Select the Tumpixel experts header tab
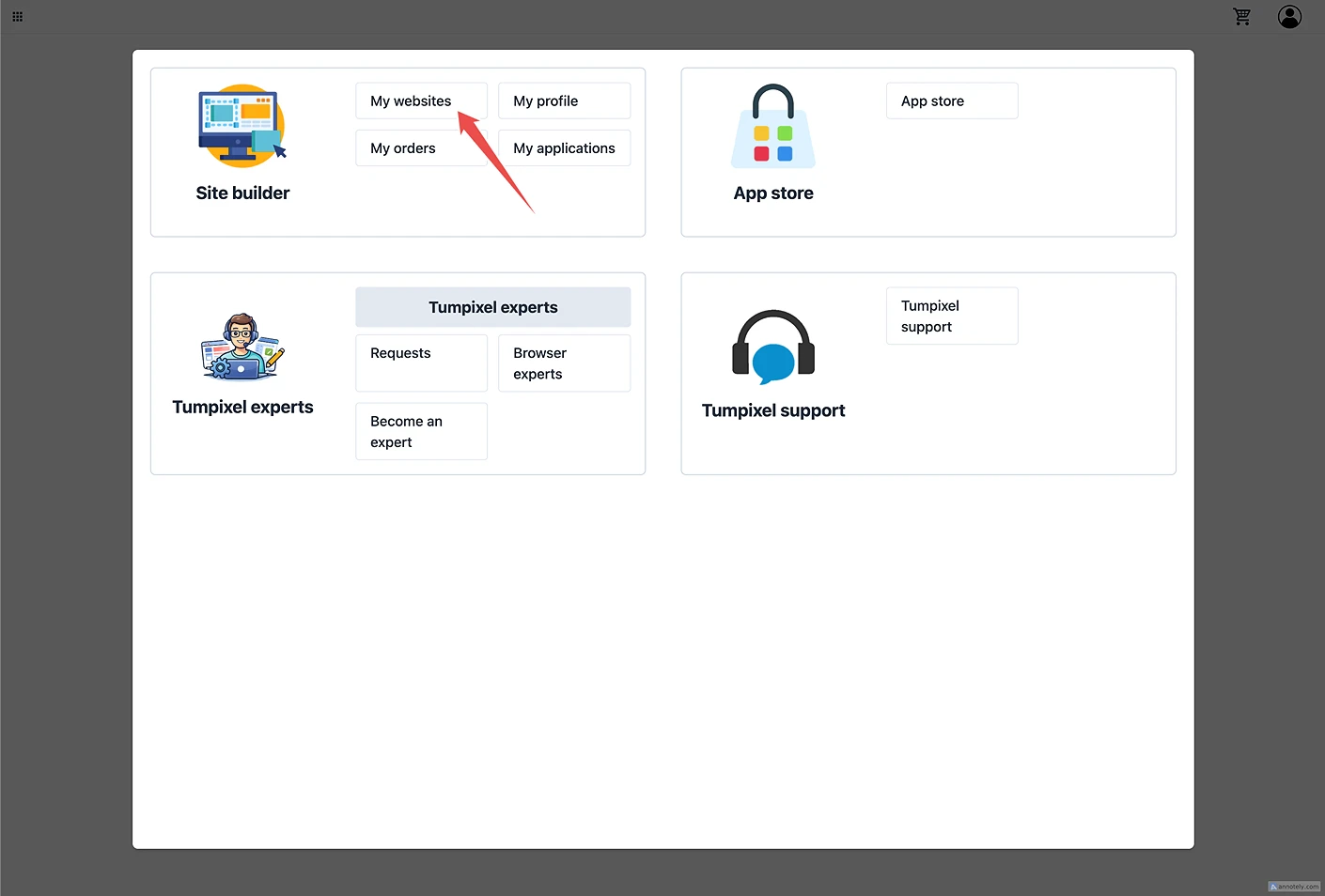 [x=492, y=307]
